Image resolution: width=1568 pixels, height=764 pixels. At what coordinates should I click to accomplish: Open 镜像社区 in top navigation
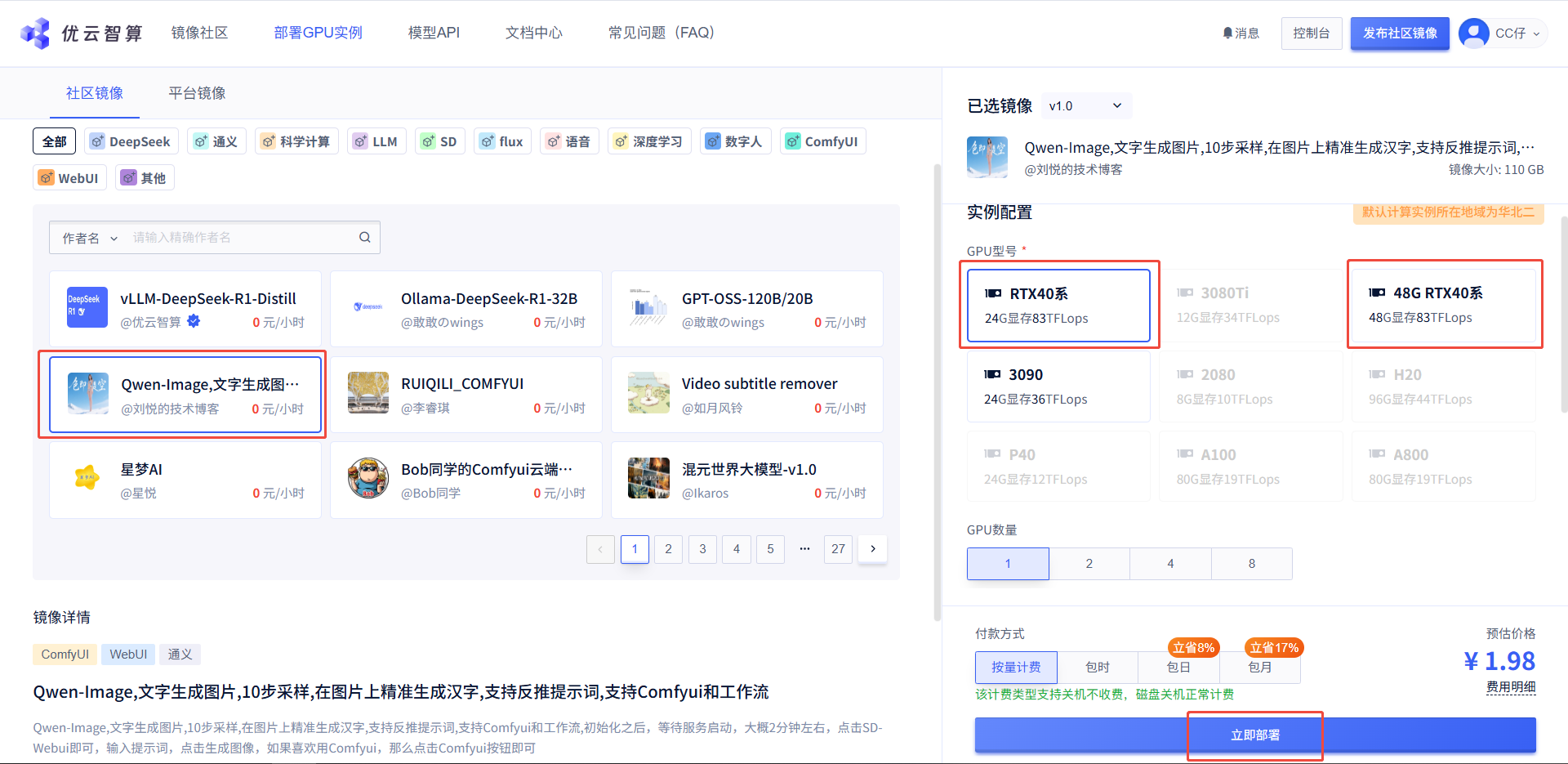199,33
